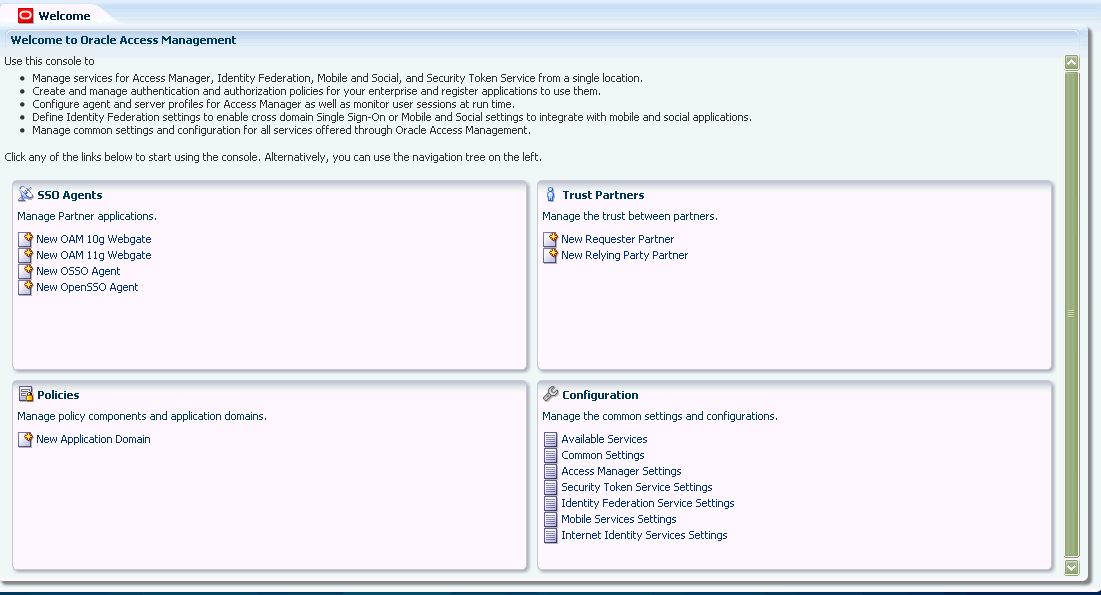Click the vertical scrollbar thumb
1101x595 pixels.
tap(1072, 313)
